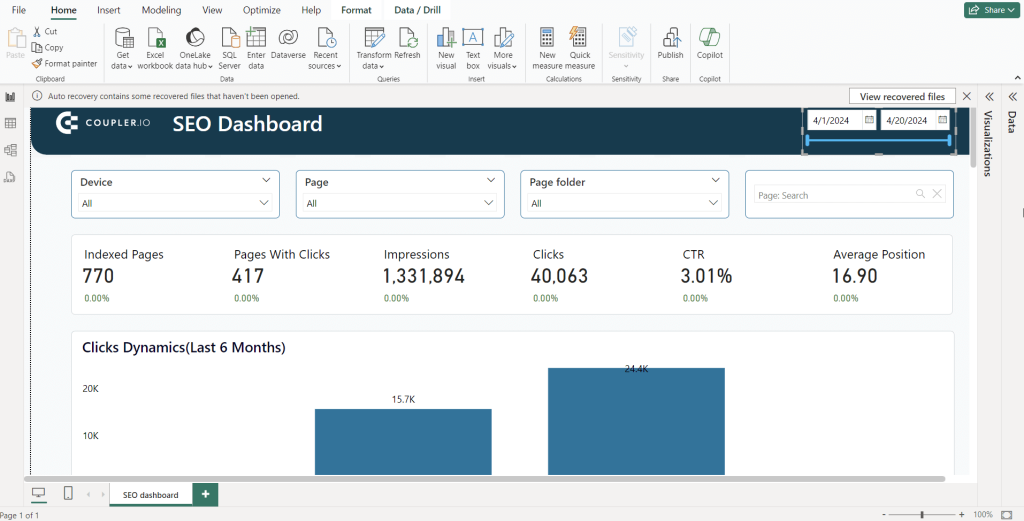The height and width of the screenshot is (521, 1024).
Task: Click the date range slider bar
Action: click(x=878, y=140)
